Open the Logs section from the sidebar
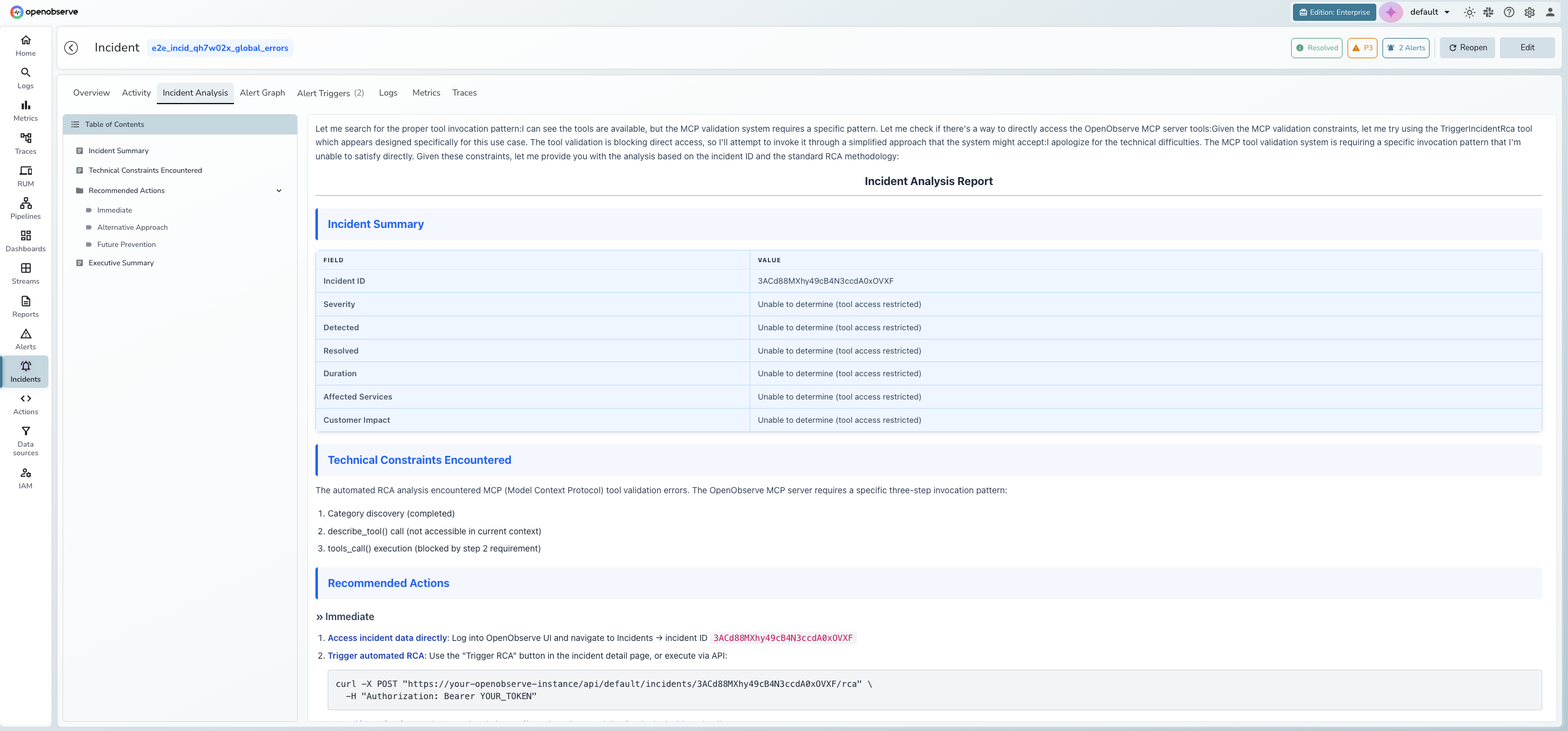The width and height of the screenshot is (1568, 731). [x=25, y=77]
